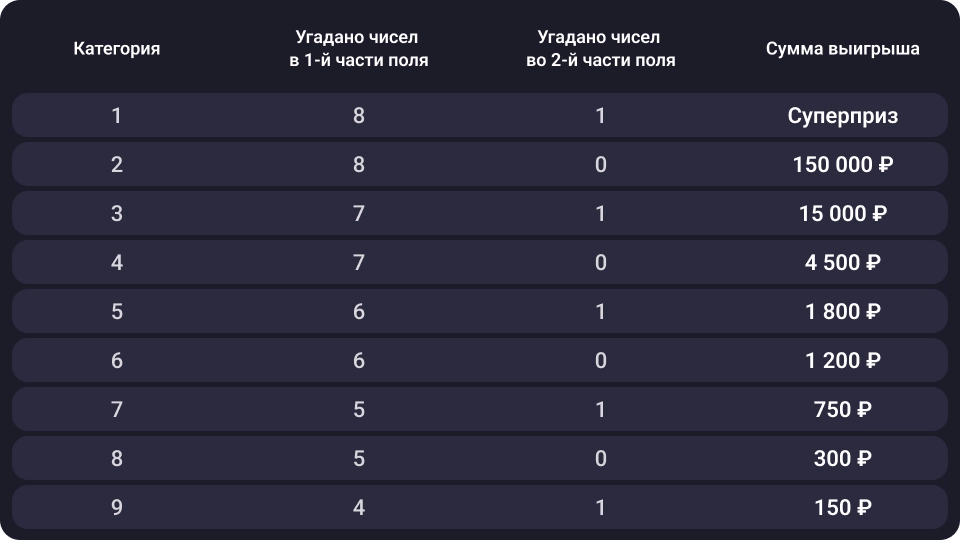Select the 750 ₽ prize amount

click(842, 410)
